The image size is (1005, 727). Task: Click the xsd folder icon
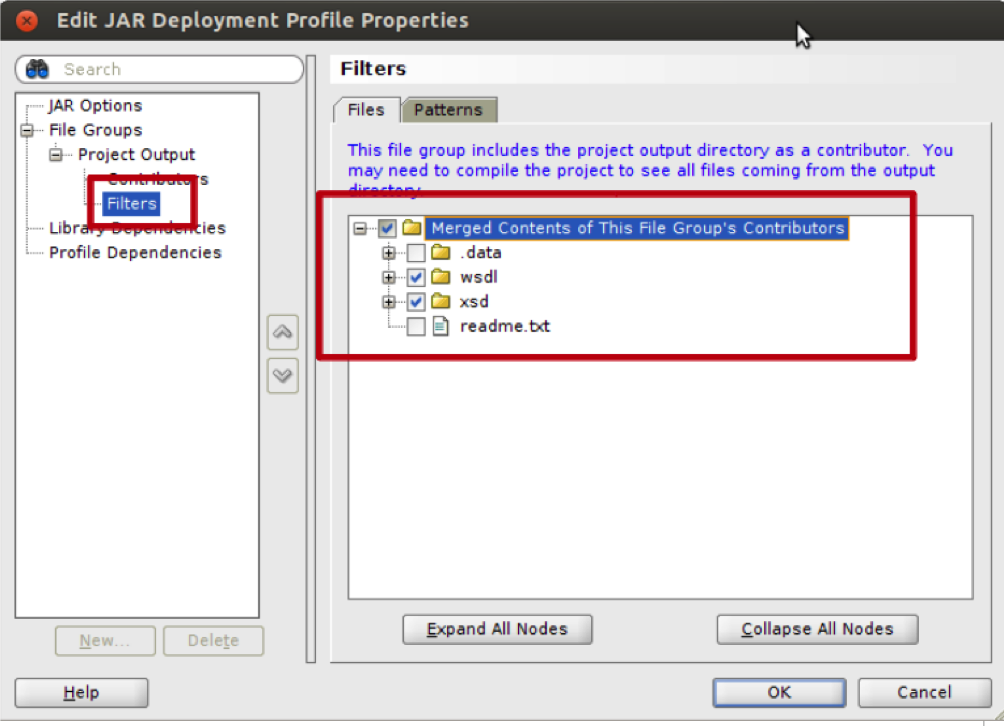coord(440,301)
